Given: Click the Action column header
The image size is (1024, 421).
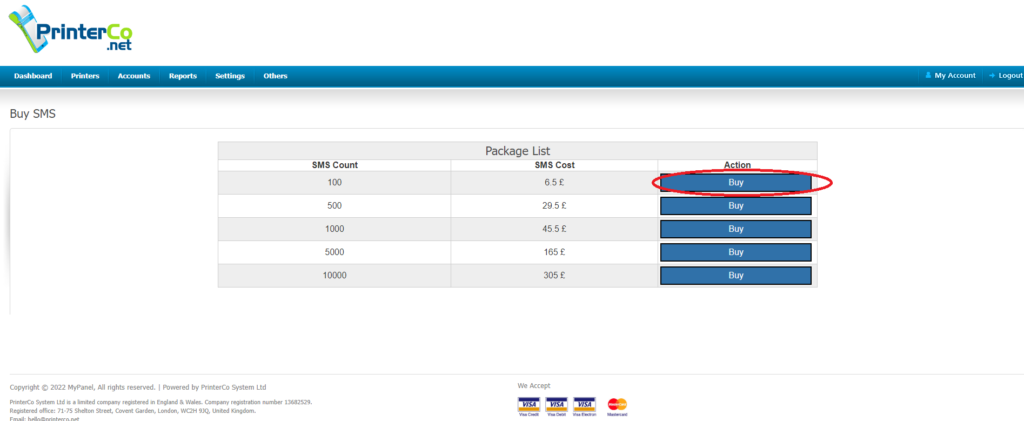Looking at the screenshot, I should click(x=737, y=165).
